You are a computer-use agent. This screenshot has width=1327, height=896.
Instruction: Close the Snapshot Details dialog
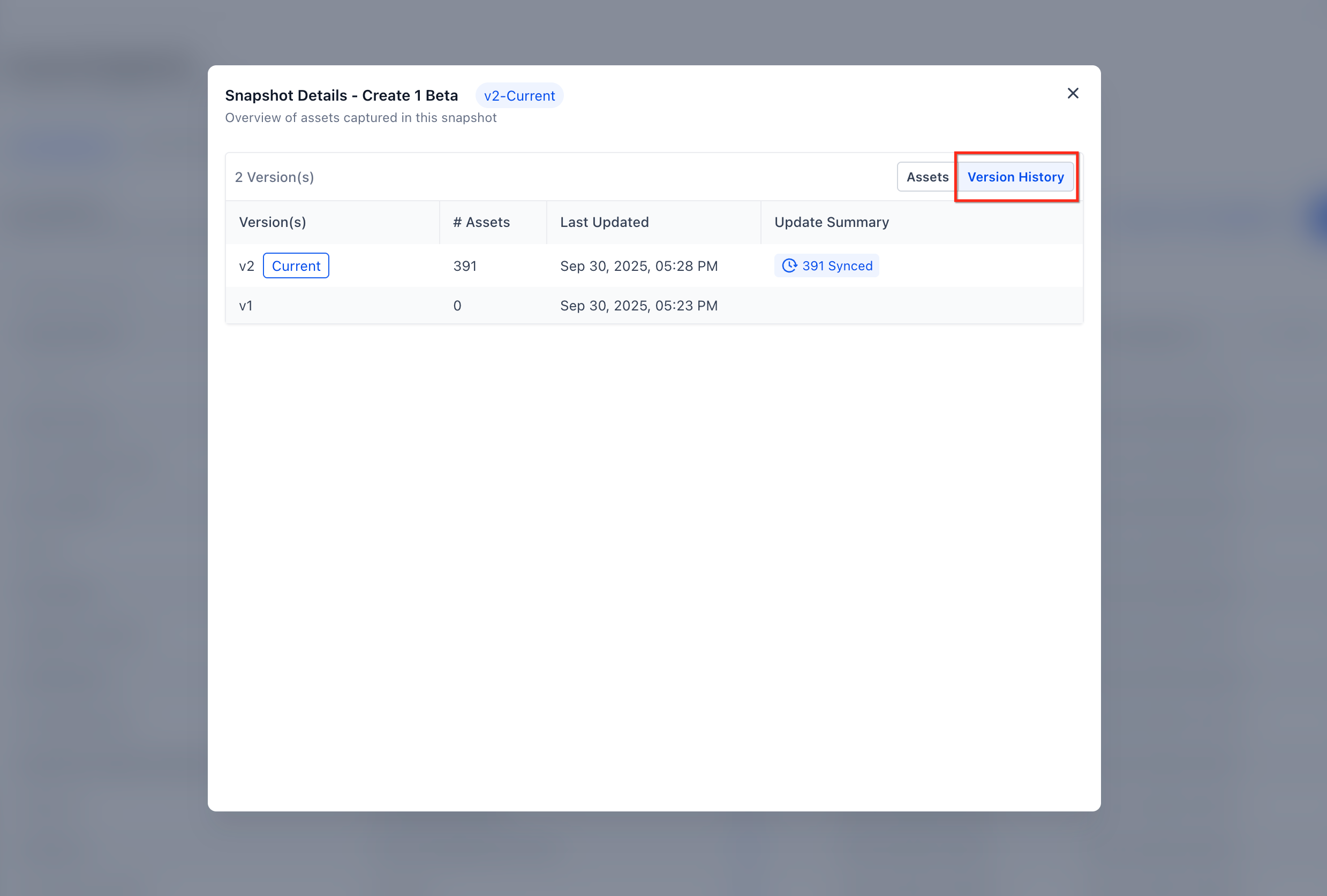(x=1072, y=94)
